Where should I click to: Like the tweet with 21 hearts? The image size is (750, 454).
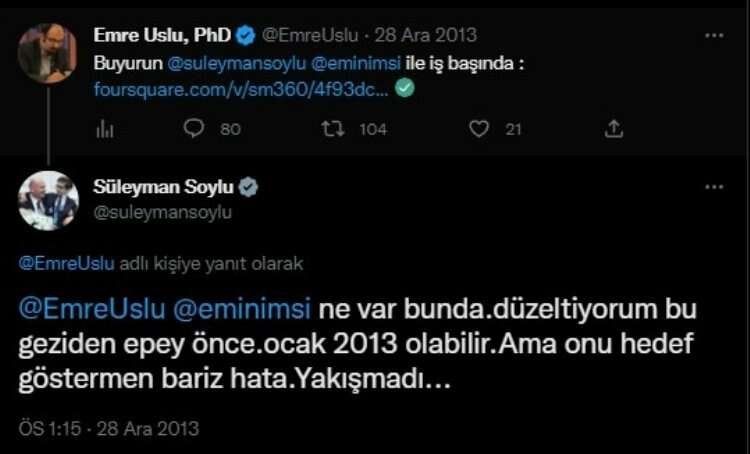479,129
